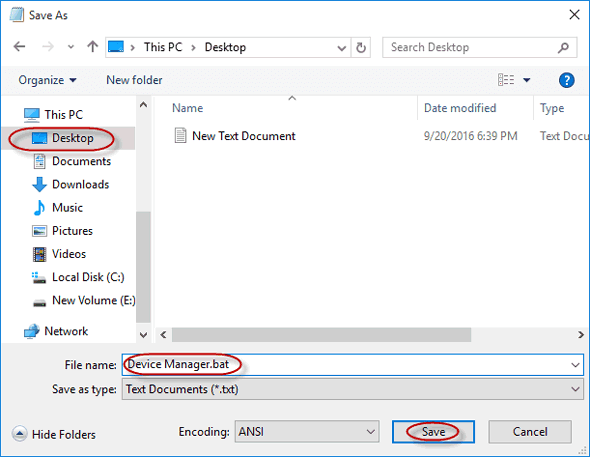Click the blue PC icon in address bar
The width and height of the screenshot is (590, 457).
[x=116, y=47]
